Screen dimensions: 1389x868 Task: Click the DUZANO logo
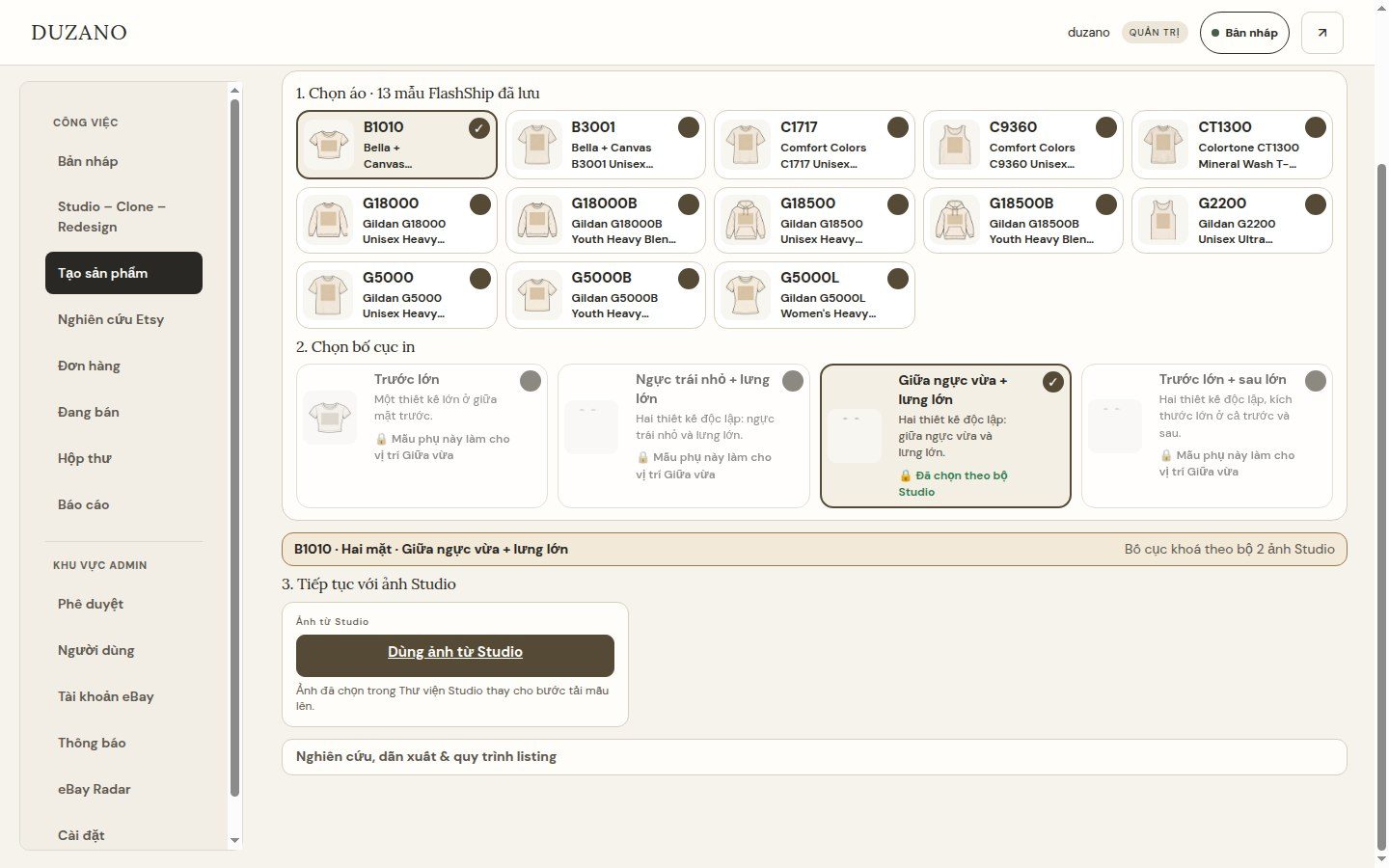[x=79, y=32]
